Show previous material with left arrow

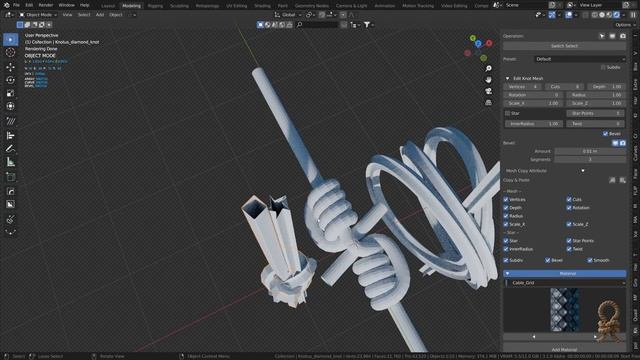(534, 337)
